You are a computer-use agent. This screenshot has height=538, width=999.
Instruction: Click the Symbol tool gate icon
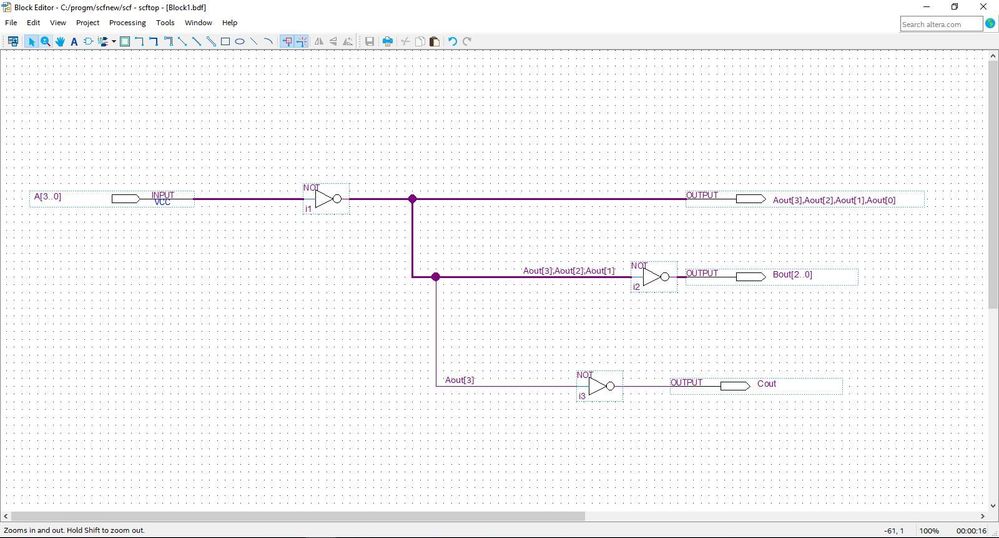pos(88,41)
